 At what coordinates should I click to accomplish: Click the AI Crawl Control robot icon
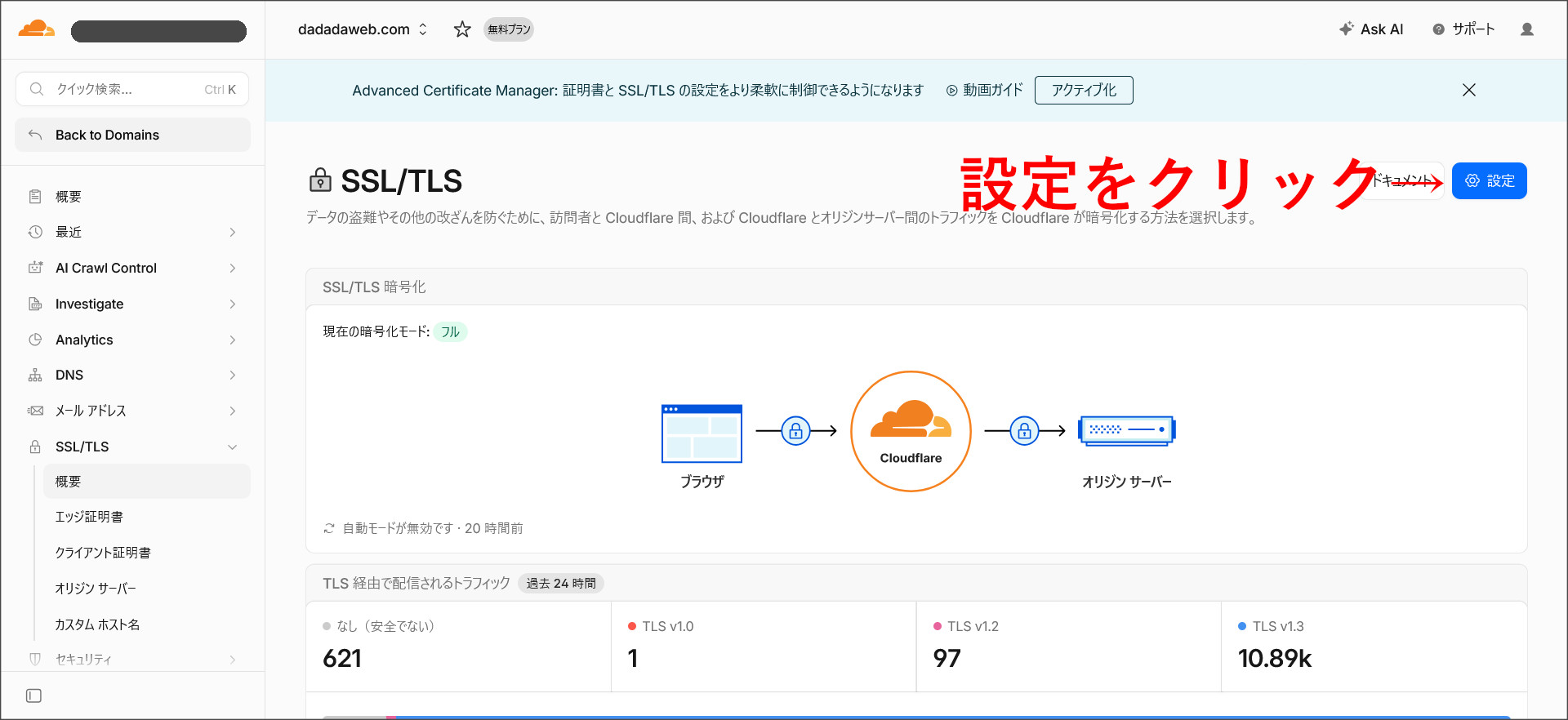tap(35, 267)
